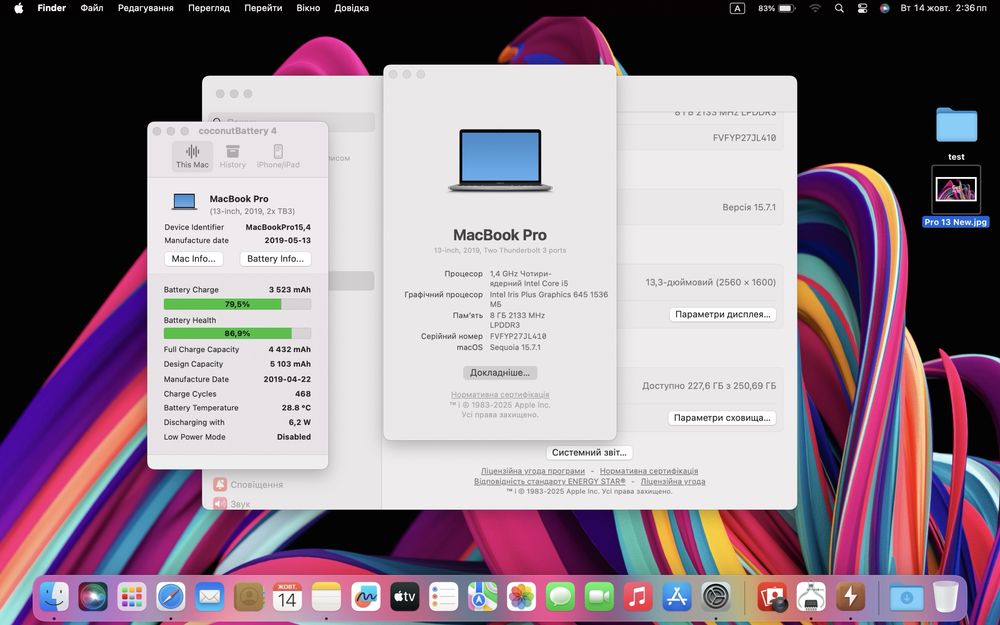The image size is (1000, 625).
Task: Open the Trash in the Dock
Action: (x=945, y=597)
